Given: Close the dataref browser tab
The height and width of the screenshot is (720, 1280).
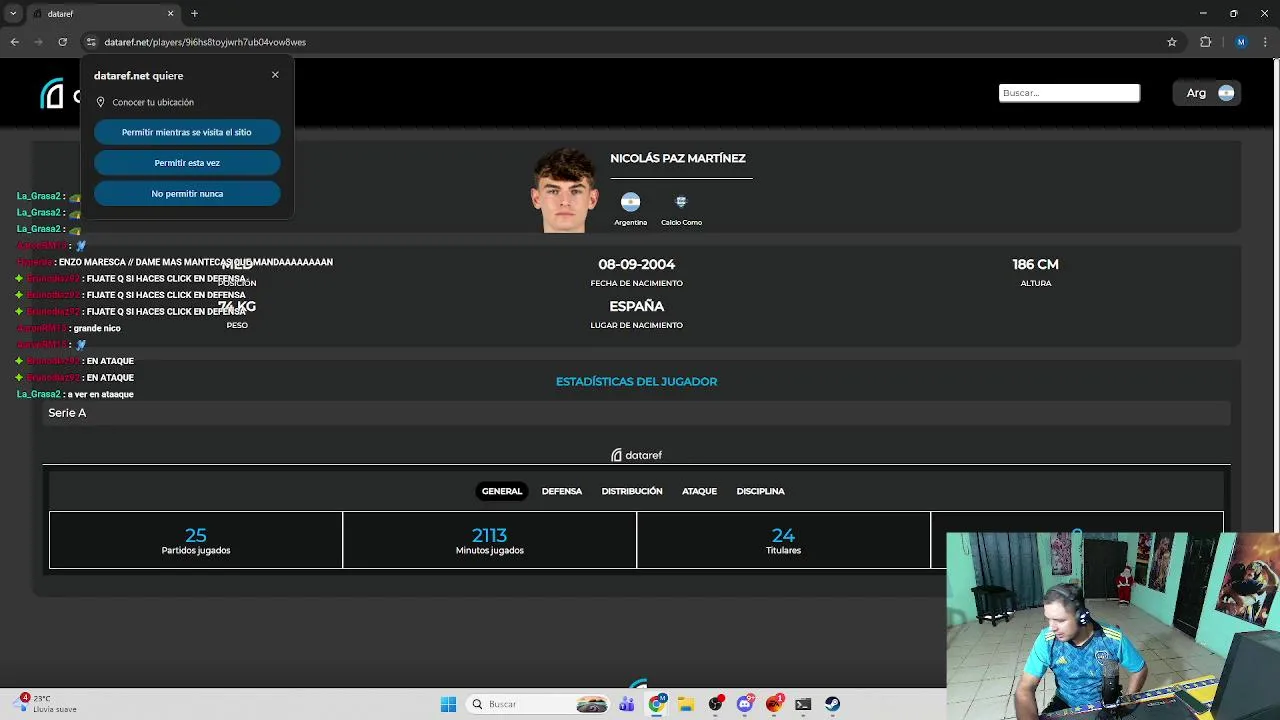Looking at the screenshot, I should 170,14.
